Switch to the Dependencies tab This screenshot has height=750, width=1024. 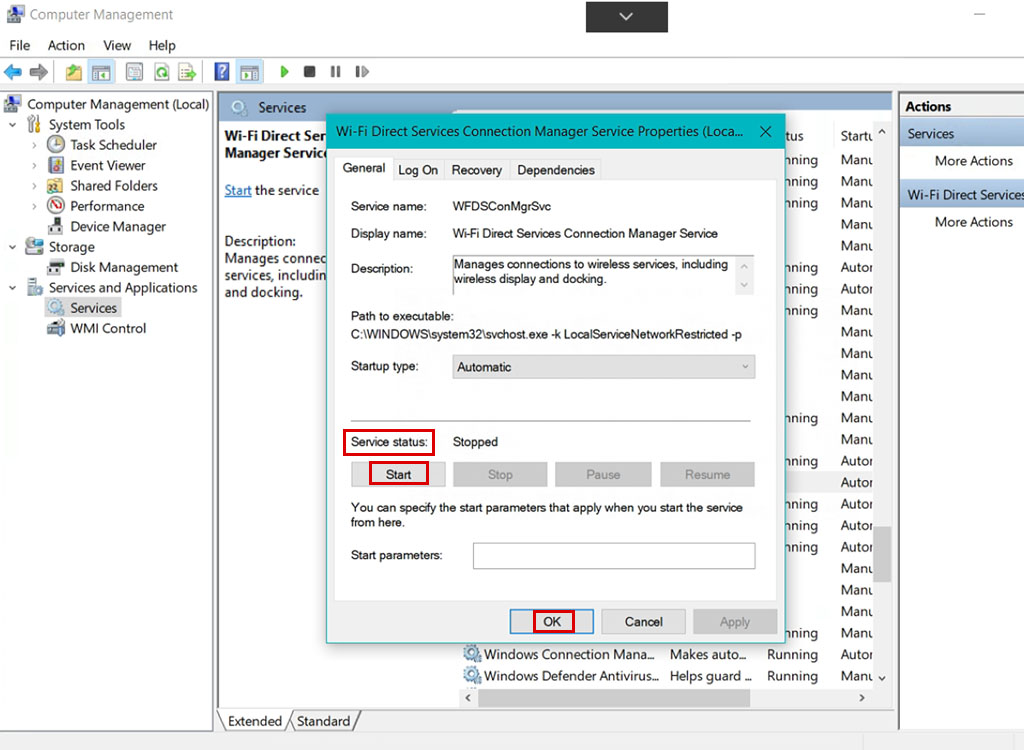(556, 170)
